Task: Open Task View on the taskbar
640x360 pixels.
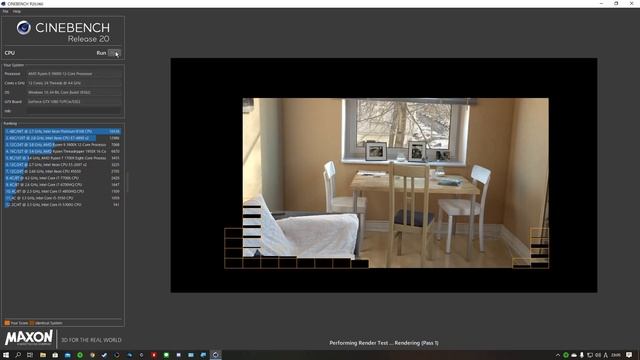Action: 30,355
